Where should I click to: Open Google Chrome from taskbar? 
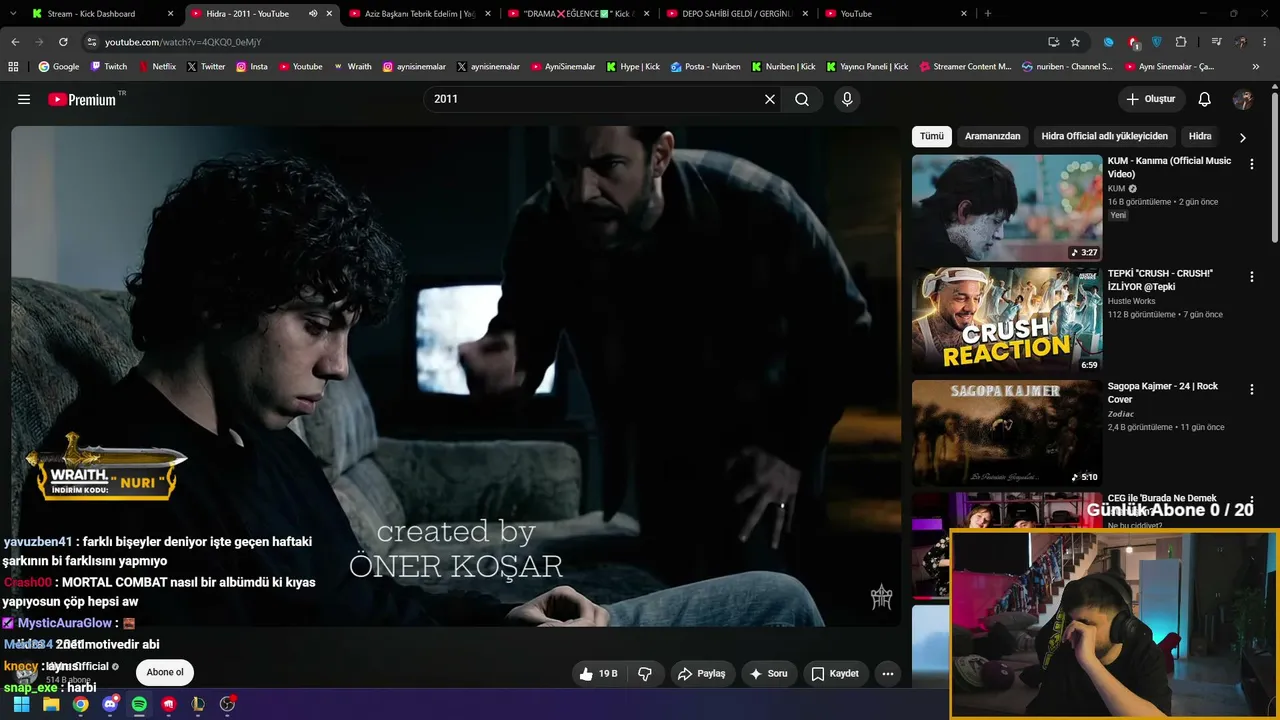[80, 704]
